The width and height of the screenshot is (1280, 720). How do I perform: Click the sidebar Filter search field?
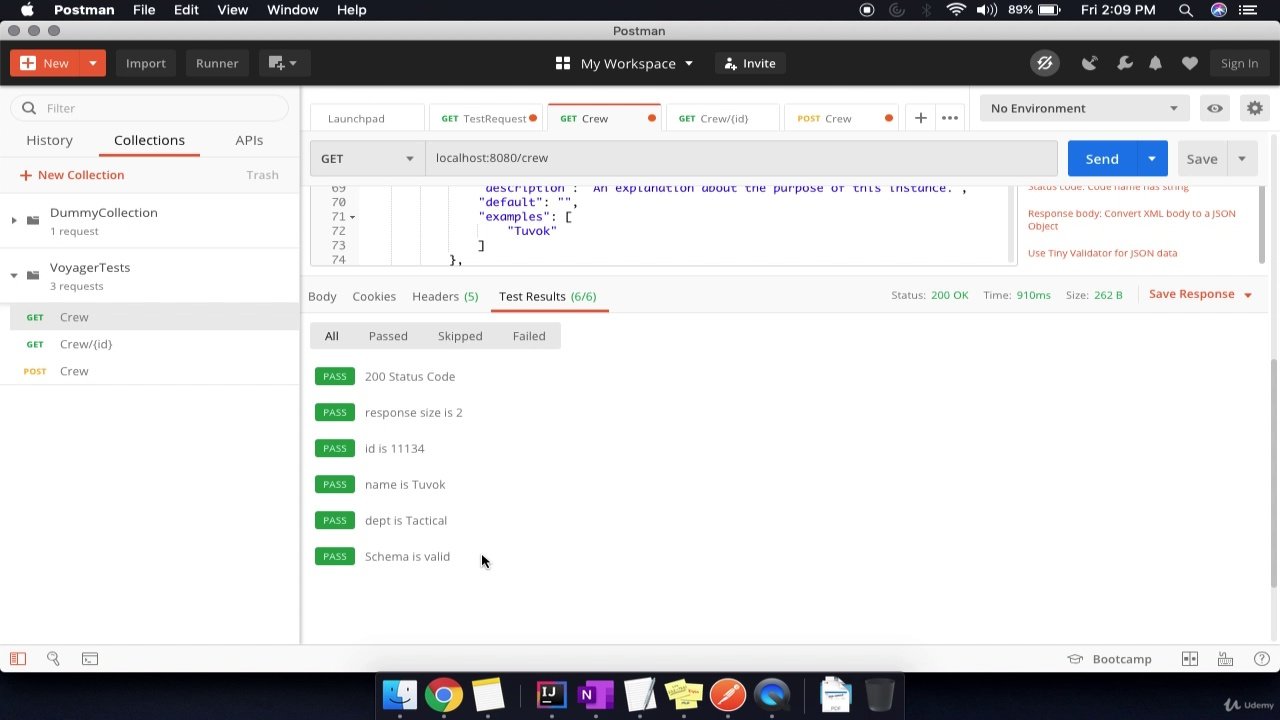(x=150, y=108)
